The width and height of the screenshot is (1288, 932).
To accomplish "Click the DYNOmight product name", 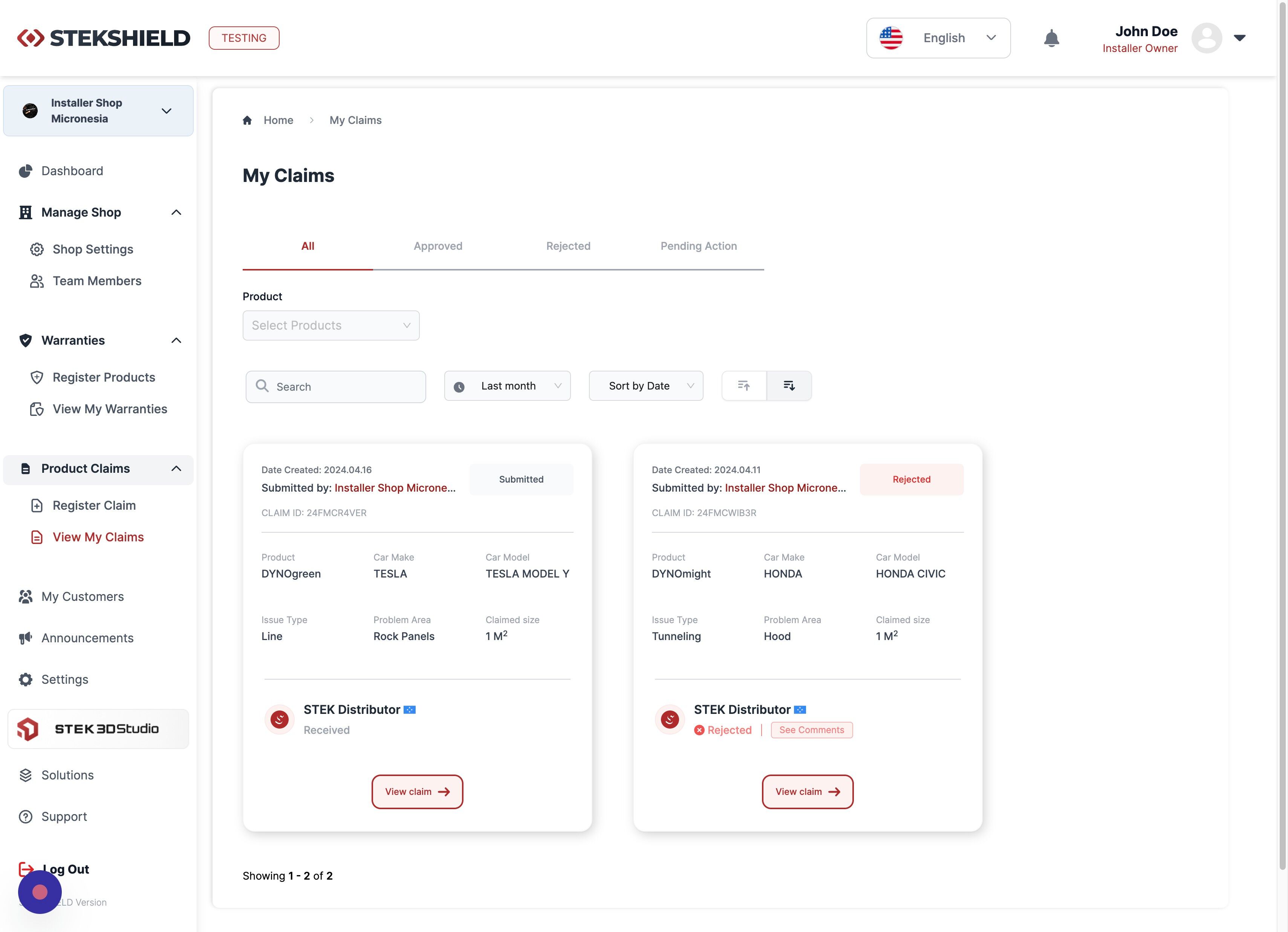I will click(681, 574).
